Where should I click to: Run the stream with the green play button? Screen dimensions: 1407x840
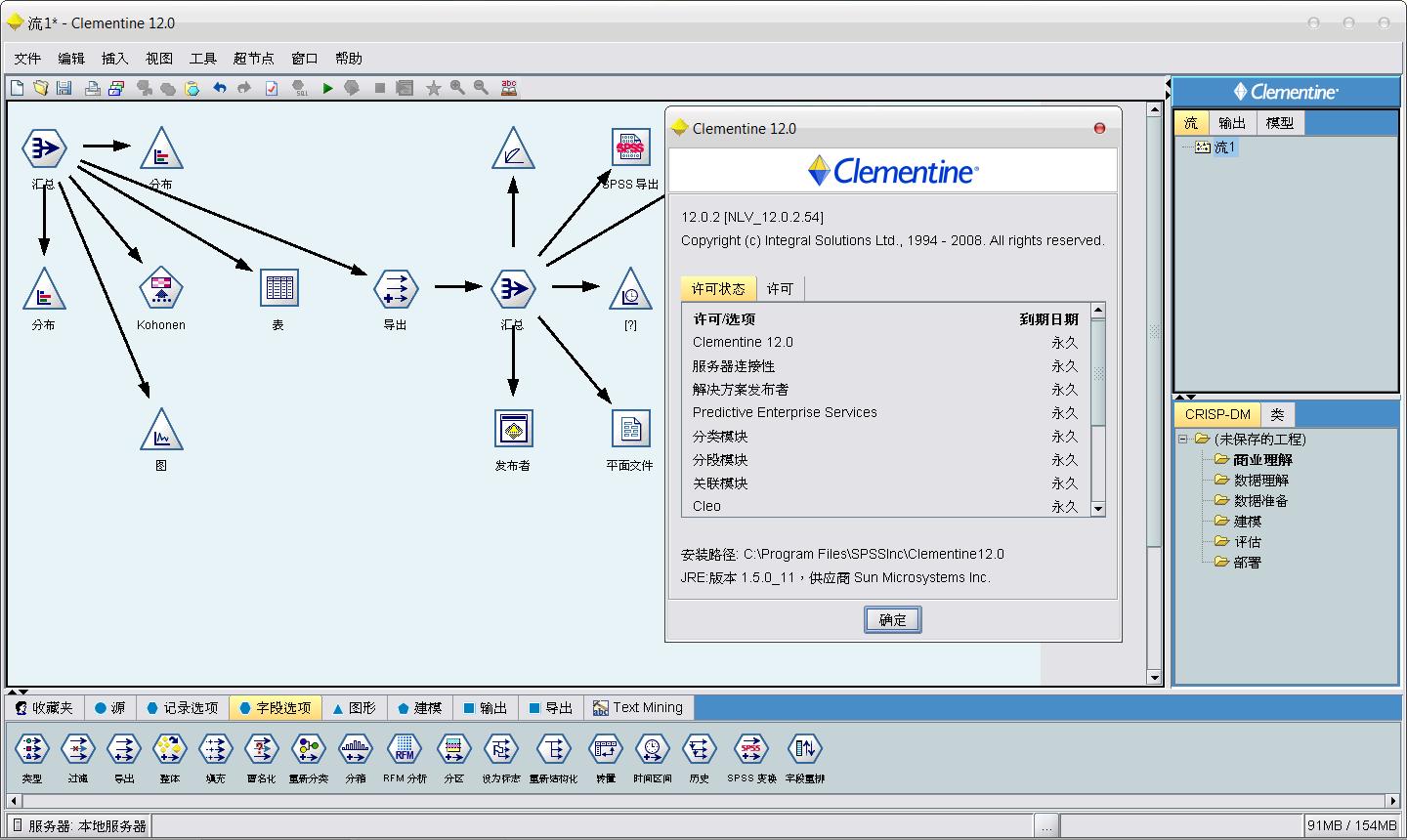(x=328, y=88)
